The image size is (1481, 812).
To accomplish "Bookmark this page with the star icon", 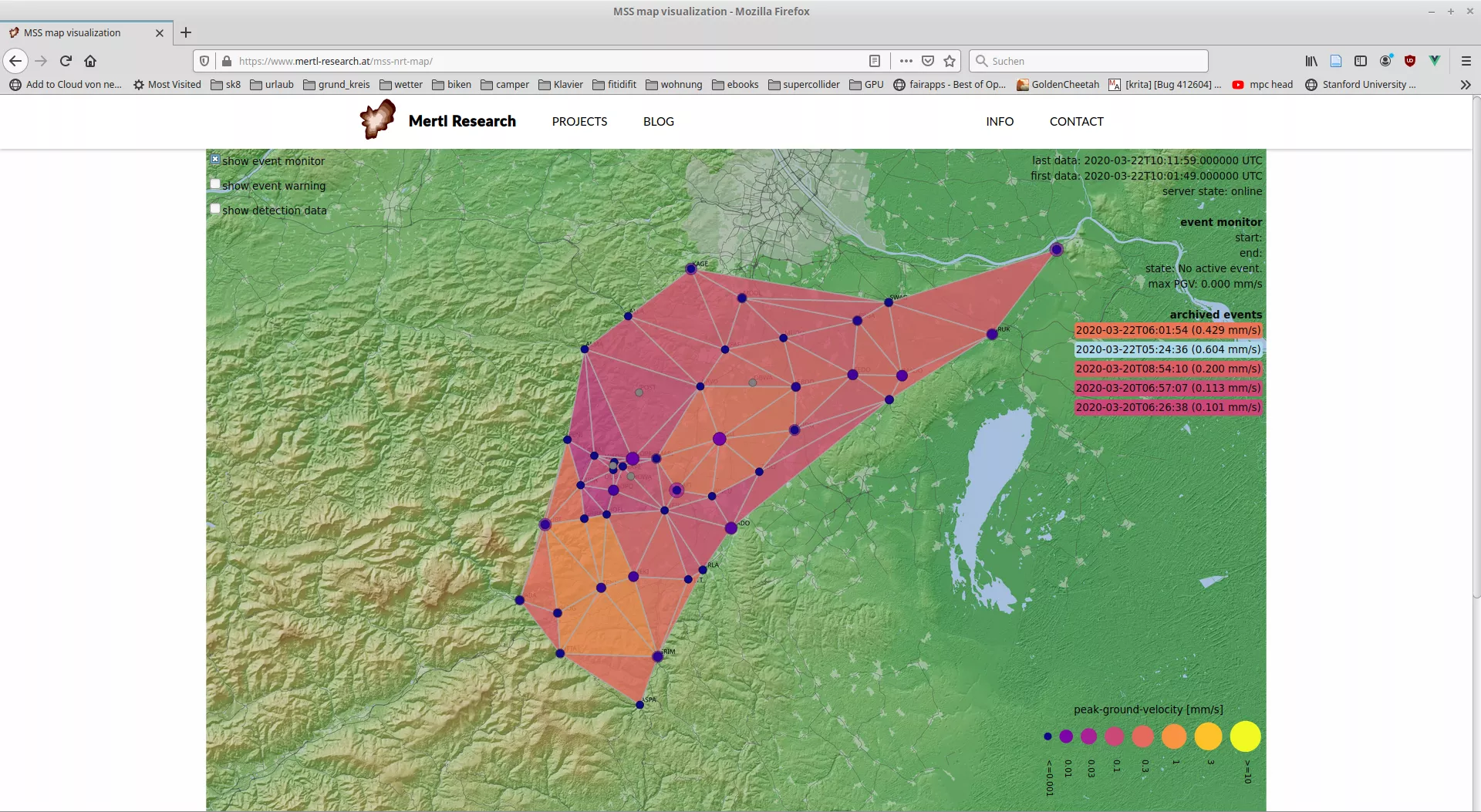I will 950,61.
